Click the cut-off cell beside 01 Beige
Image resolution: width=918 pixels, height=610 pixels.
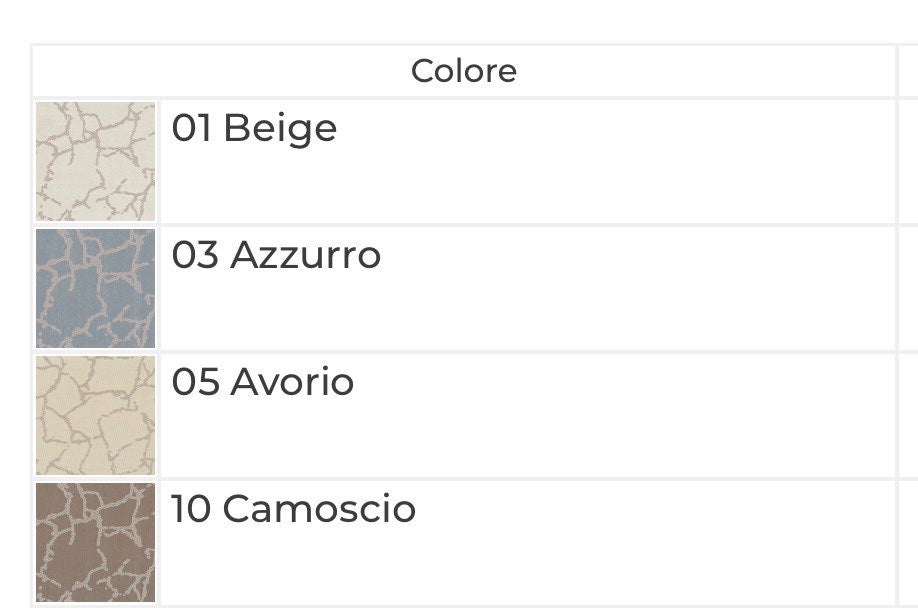(x=908, y=162)
